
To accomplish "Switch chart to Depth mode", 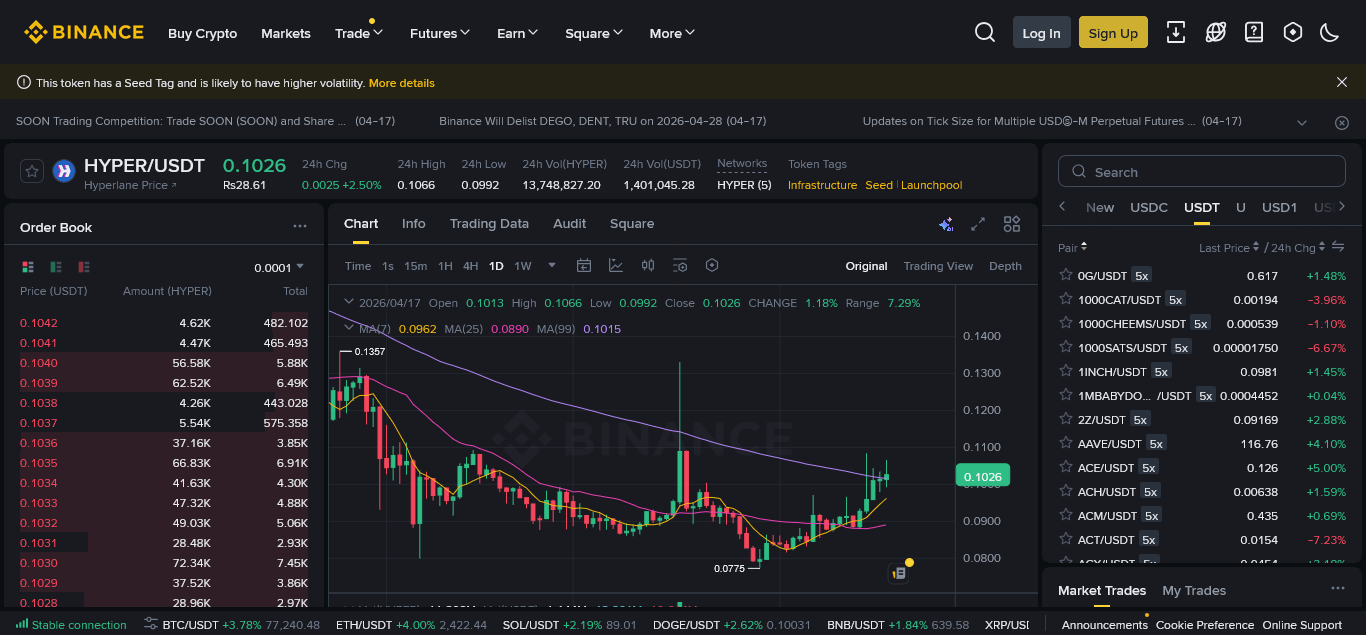I will (x=1005, y=266).
